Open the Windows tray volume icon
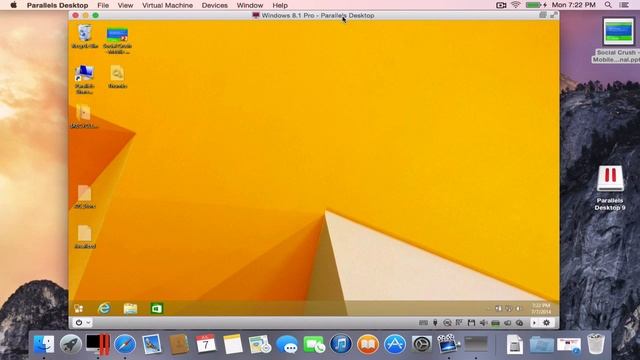The height and width of the screenshot is (360, 640). click(x=518, y=309)
